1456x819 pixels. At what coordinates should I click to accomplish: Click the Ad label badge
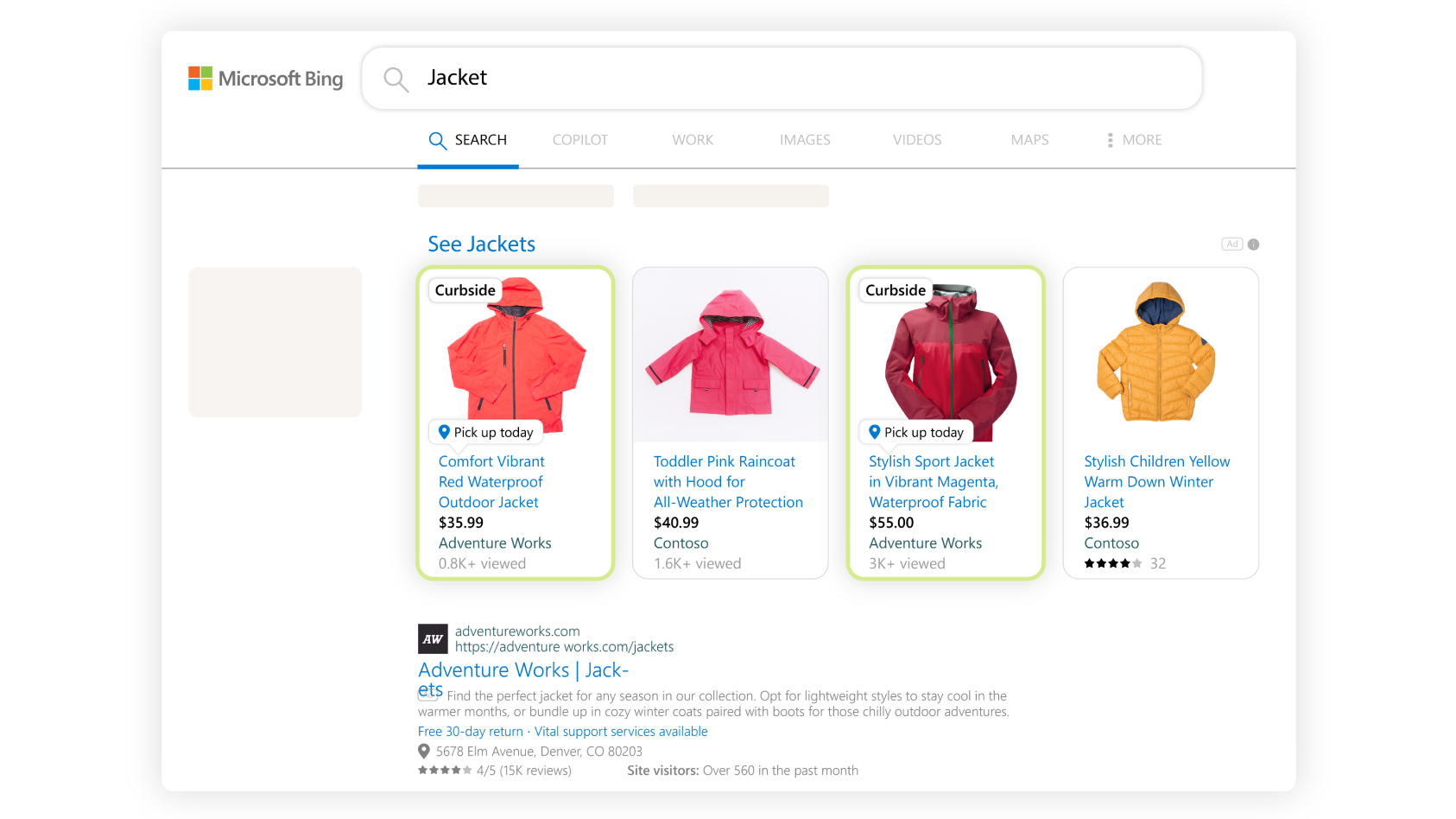coord(1231,244)
